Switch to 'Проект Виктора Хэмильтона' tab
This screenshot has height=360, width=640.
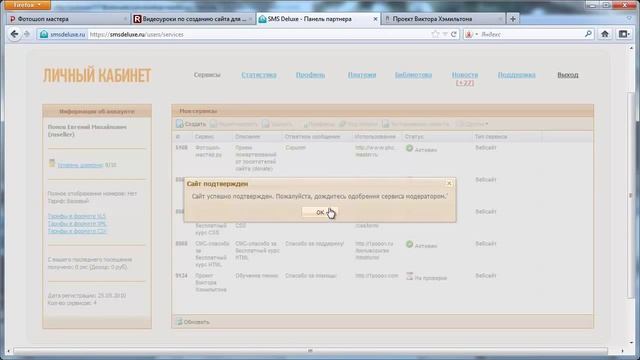[x=442, y=19]
